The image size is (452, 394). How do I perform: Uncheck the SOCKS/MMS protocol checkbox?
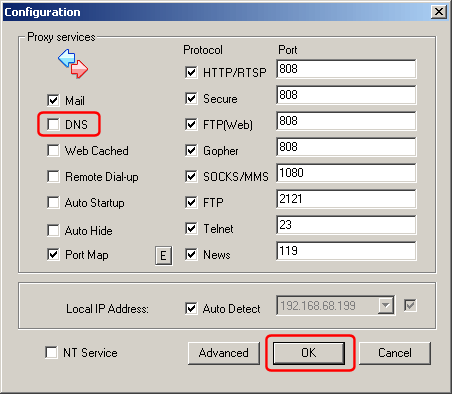click(191, 176)
